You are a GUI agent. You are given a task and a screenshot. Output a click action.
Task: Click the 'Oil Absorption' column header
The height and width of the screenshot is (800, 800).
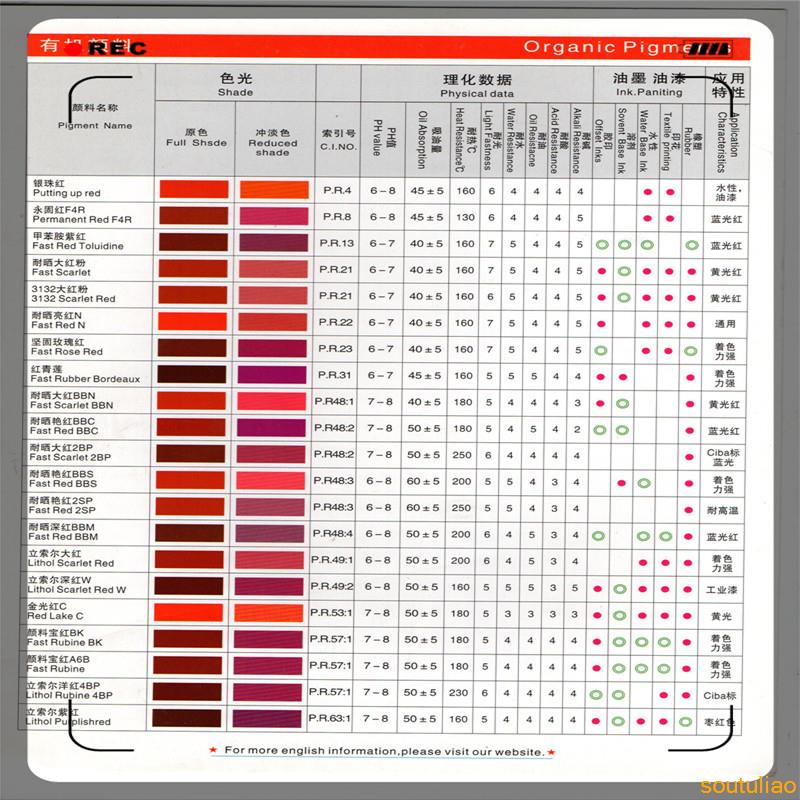(422, 140)
